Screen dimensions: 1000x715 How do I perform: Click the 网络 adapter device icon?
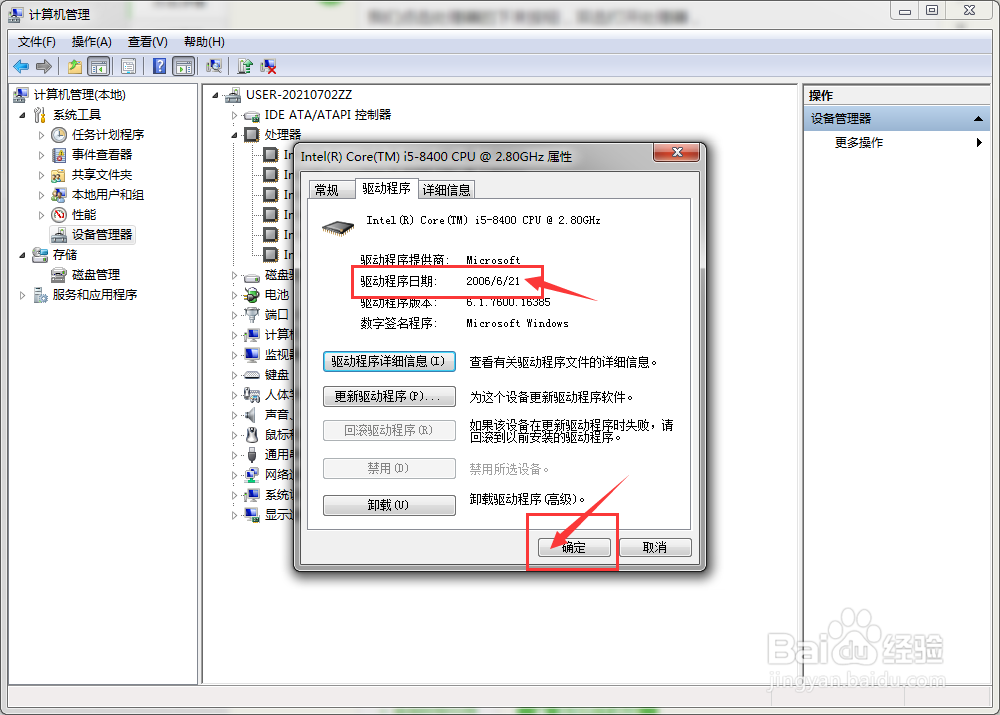coord(252,475)
